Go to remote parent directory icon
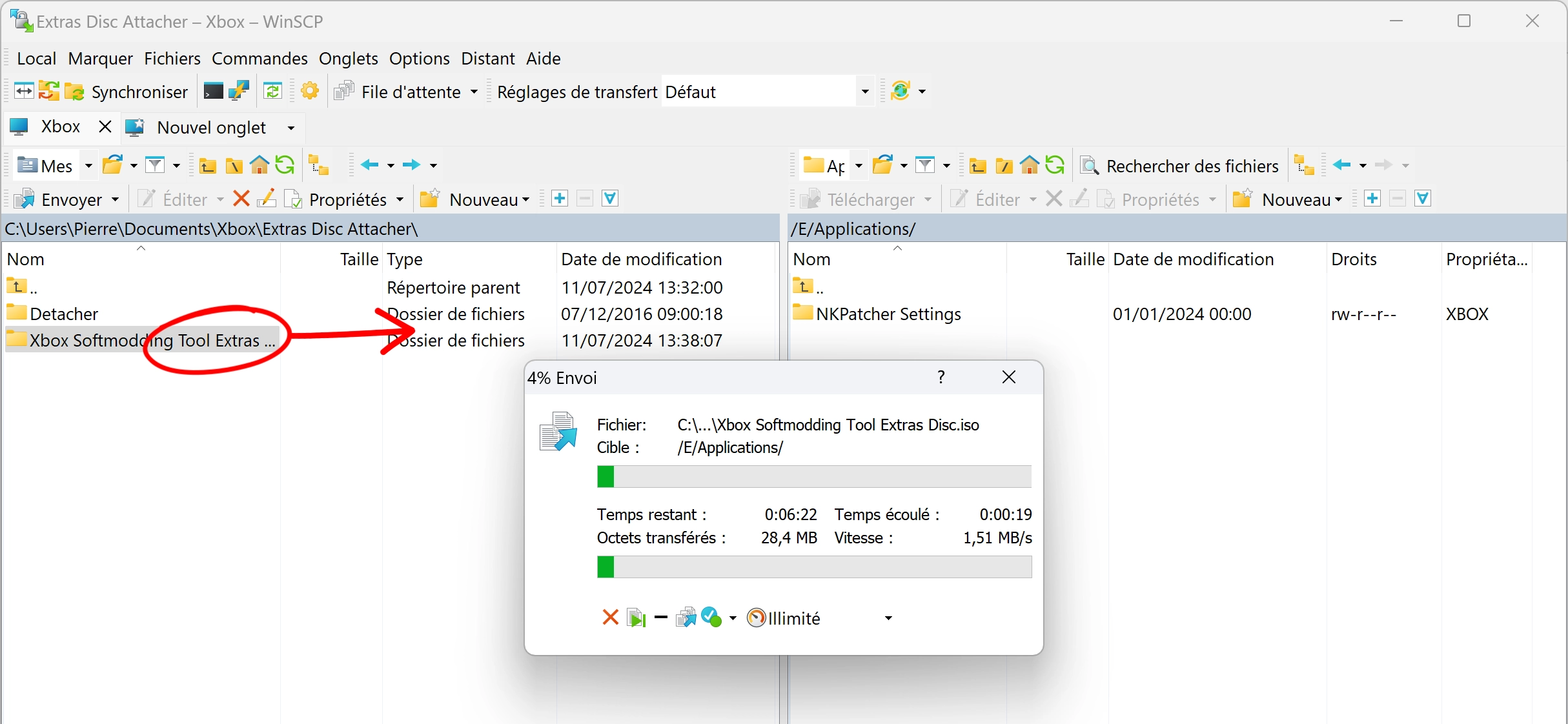The image size is (1568, 724). tap(977, 166)
